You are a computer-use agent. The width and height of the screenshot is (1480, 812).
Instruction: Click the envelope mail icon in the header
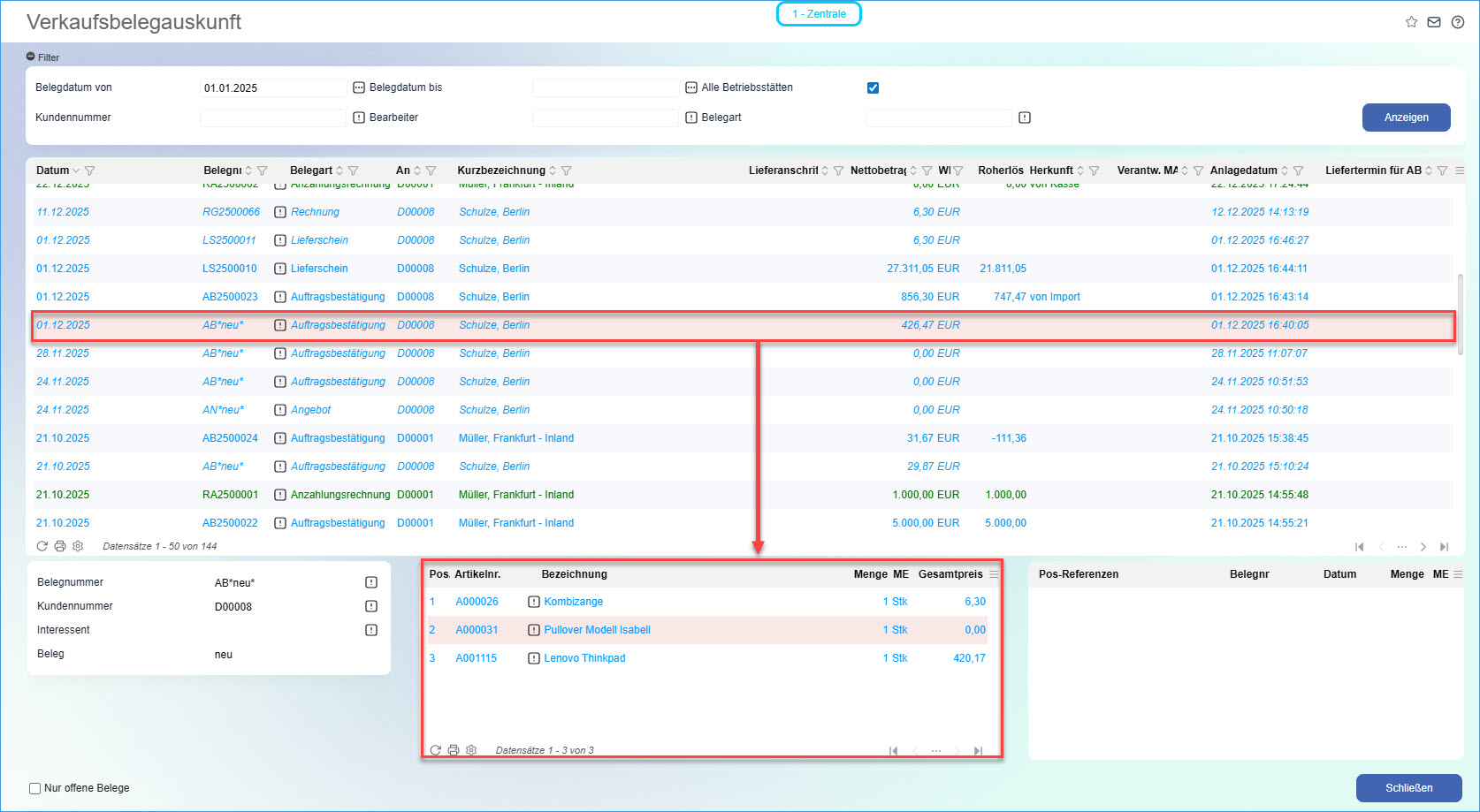point(1434,22)
